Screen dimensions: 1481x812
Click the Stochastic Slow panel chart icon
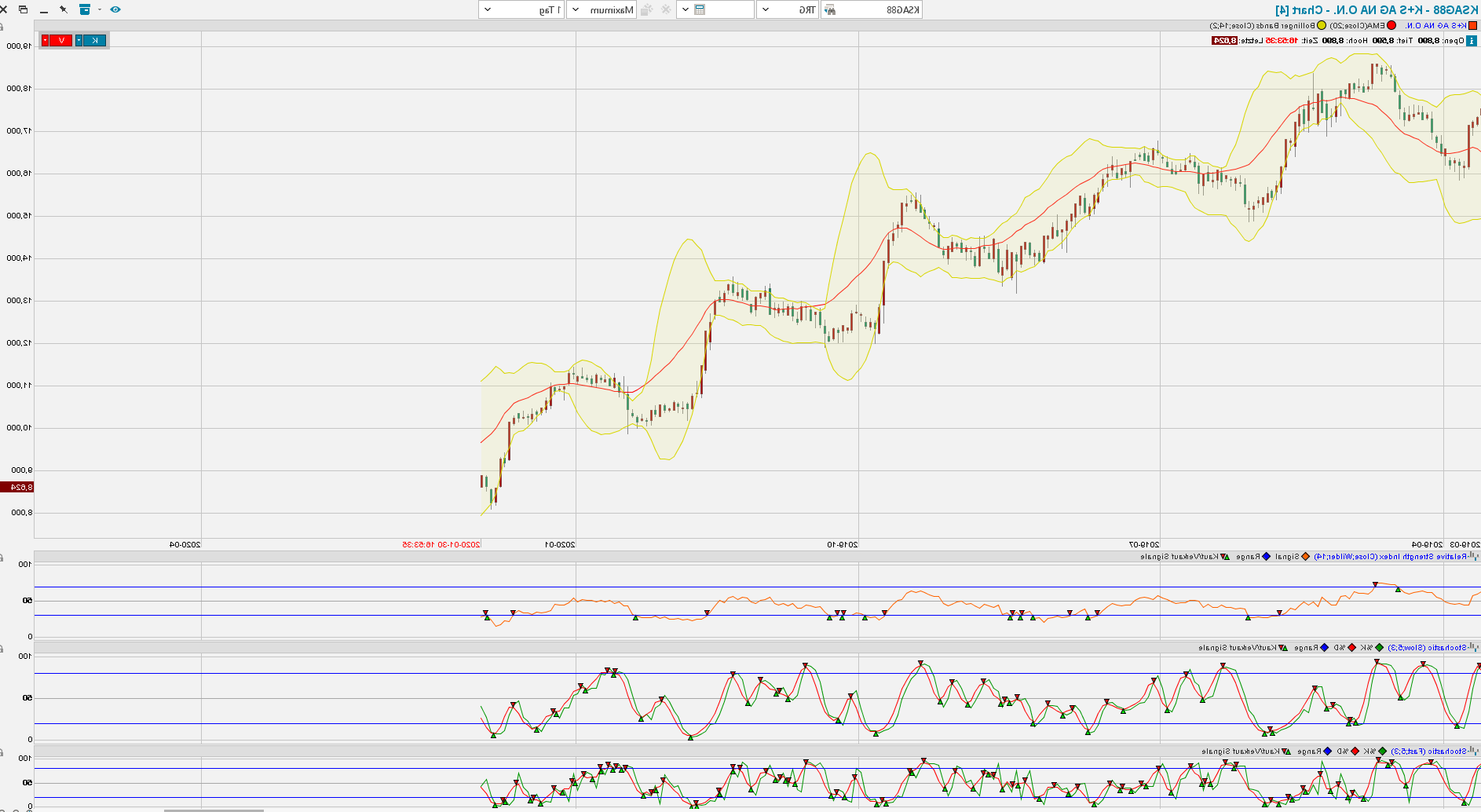(x=1474, y=648)
